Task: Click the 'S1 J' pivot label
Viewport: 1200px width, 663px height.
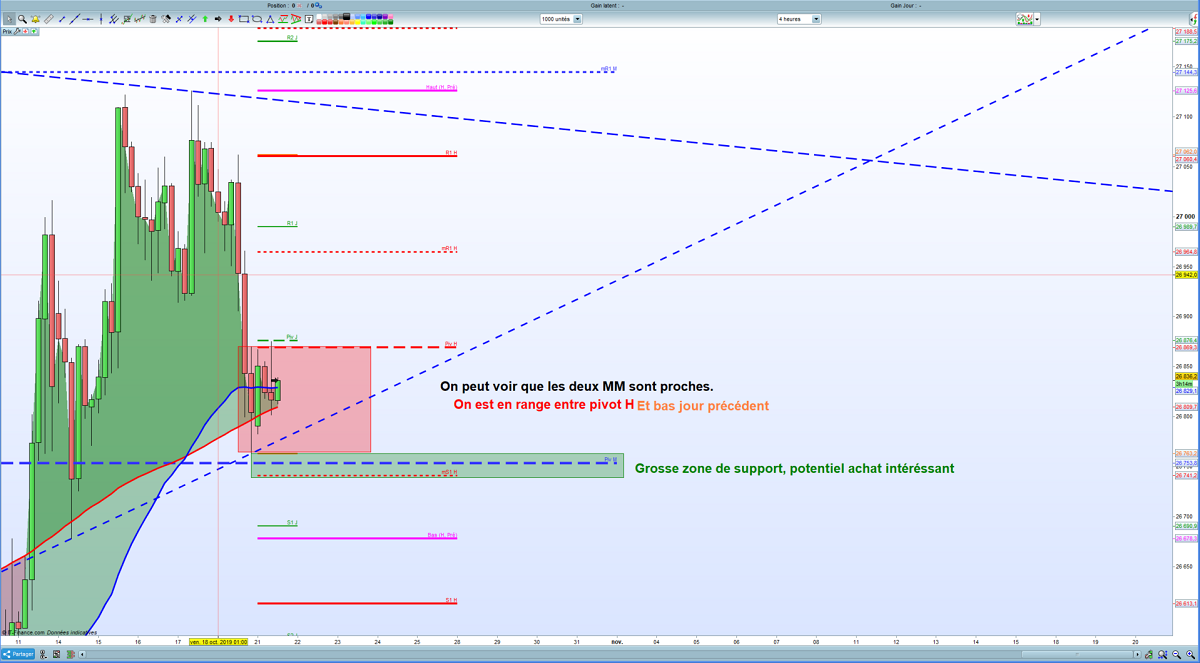Action: [292, 522]
